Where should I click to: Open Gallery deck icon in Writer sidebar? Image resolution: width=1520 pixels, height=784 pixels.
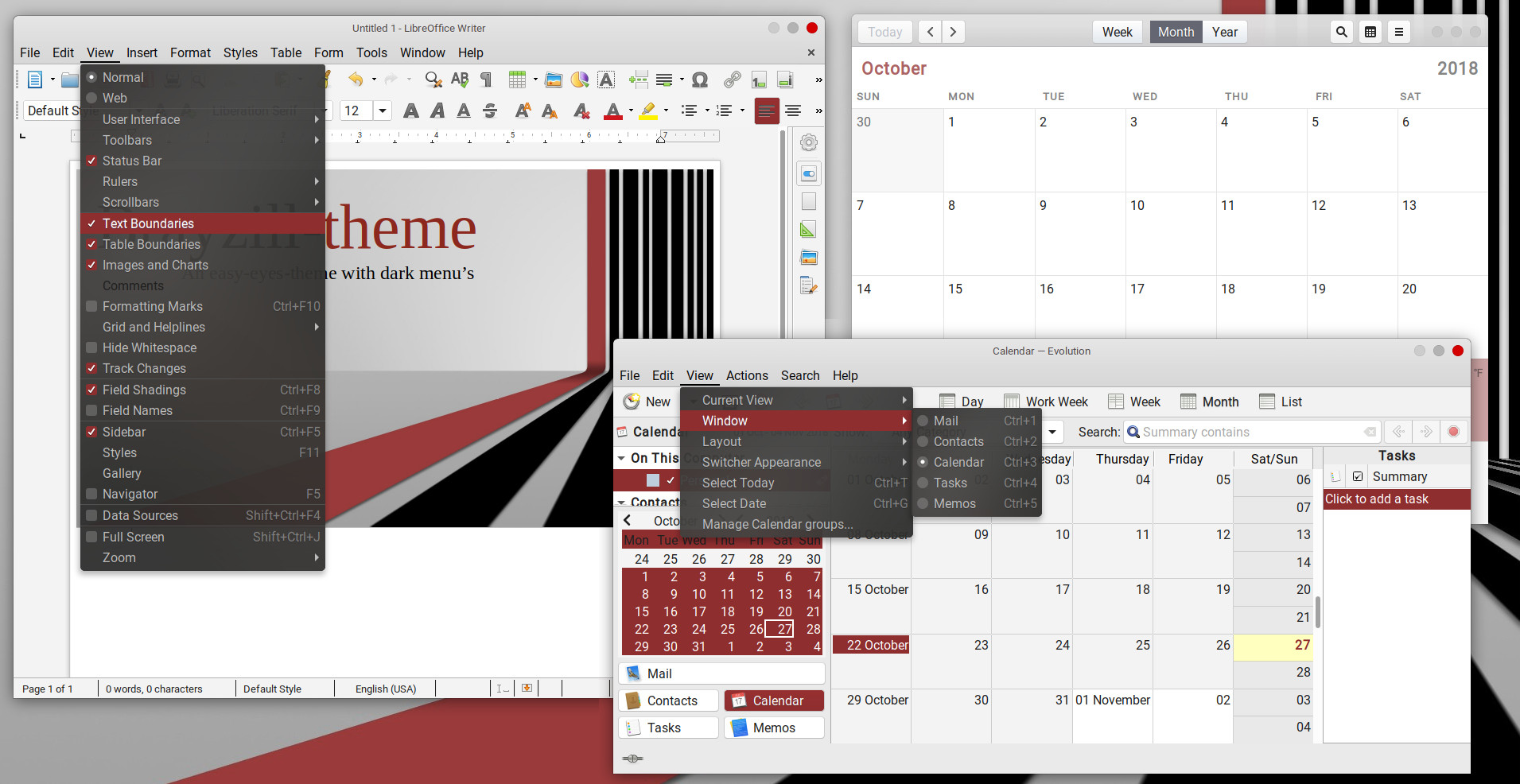(809, 258)
